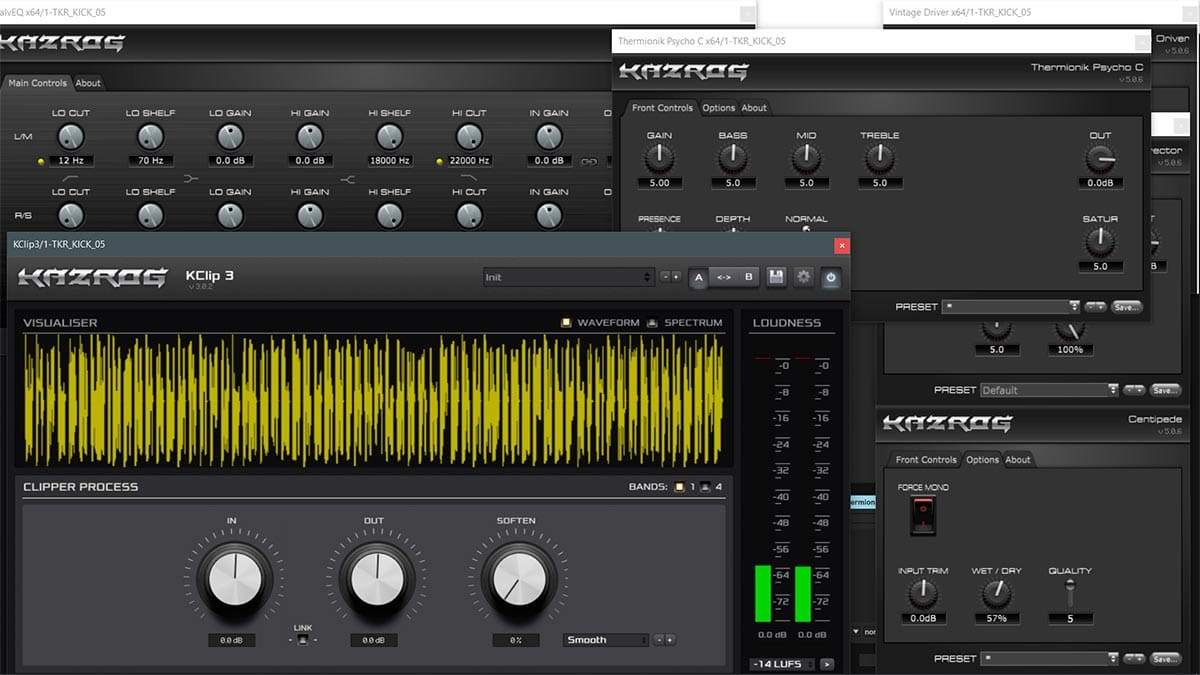Select the A state in KClip 3

(x=699, y=277)
